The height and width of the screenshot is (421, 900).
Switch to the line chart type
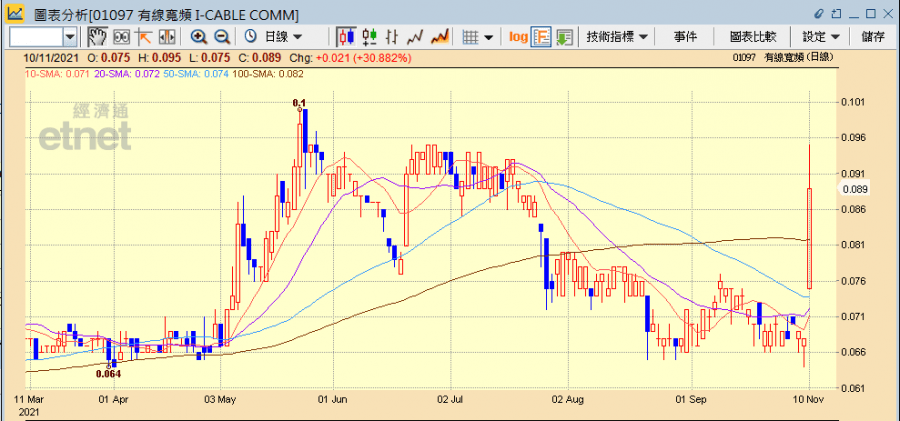(x=415, y=37)
